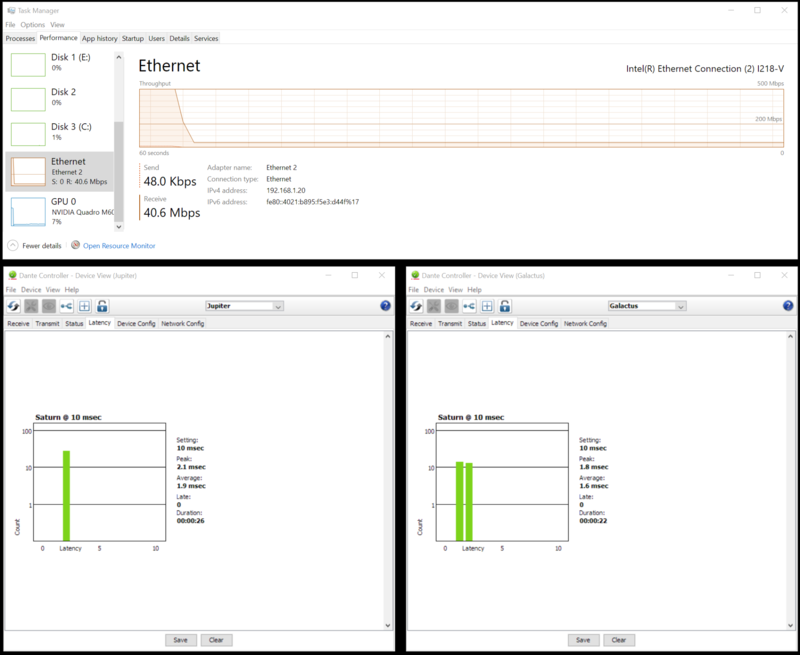Refresh device information in the Galactus window

coord(416,306)
